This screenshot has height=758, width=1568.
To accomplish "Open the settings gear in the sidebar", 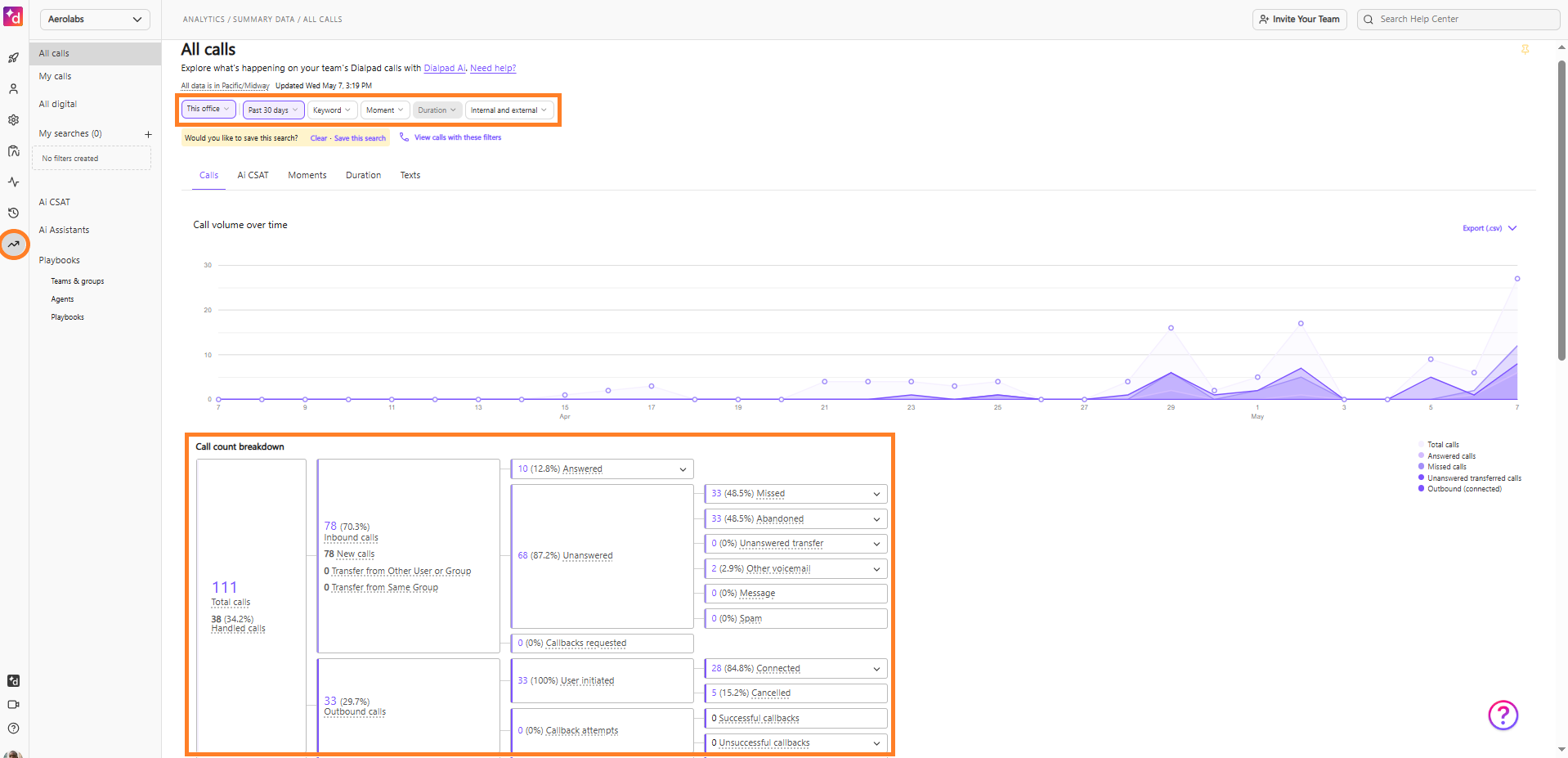I will (13, 120).
